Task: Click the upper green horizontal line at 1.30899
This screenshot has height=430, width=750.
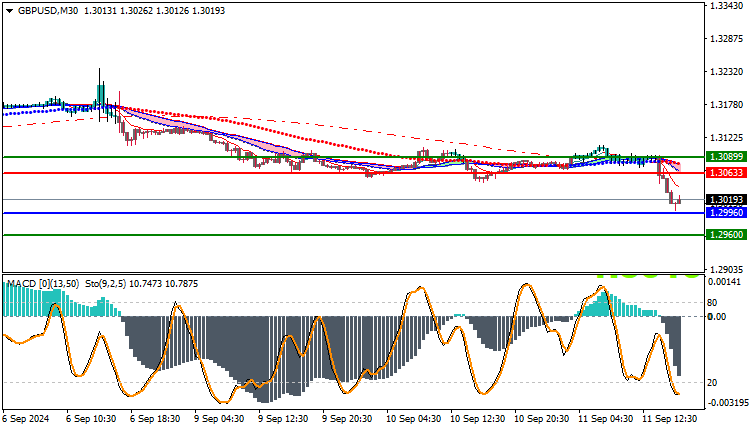Action: tap(353, 157)
